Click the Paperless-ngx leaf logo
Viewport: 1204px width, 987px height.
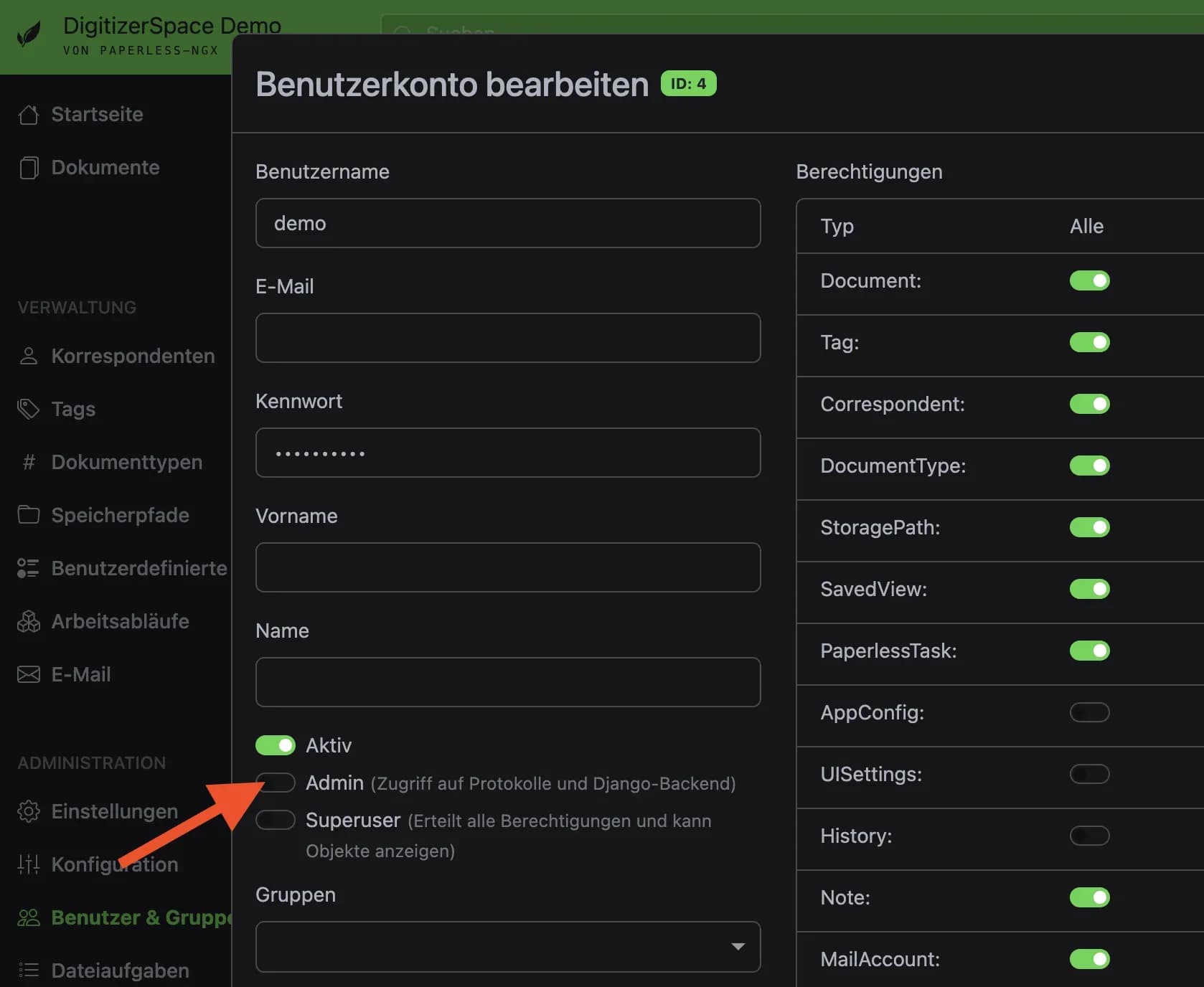coord(29,34)
